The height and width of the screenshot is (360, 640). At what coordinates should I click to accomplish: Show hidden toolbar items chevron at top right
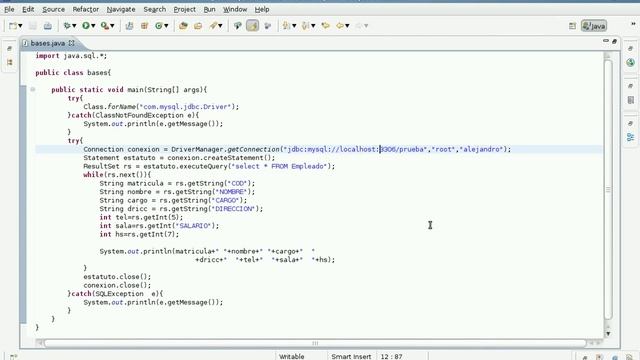click(x=633, y=24)
